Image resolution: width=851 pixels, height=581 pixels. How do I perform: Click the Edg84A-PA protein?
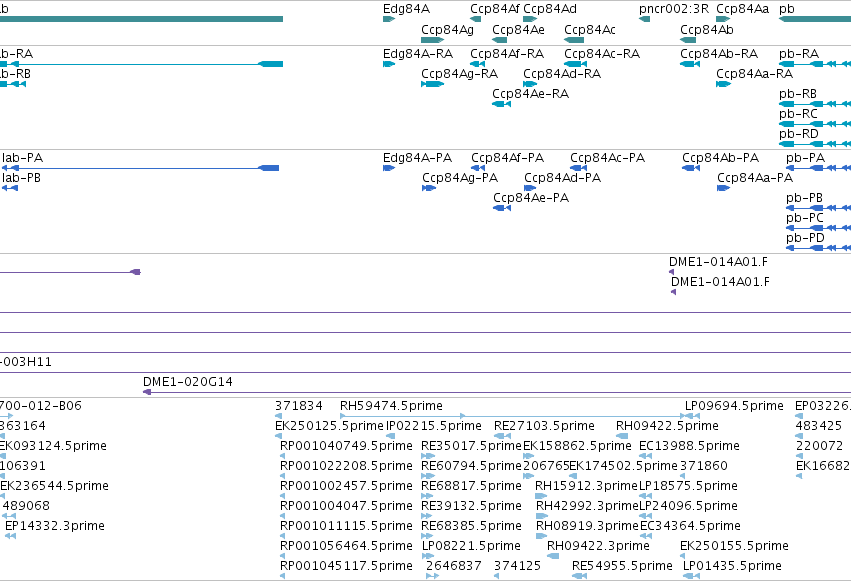(x=389, y=168)
